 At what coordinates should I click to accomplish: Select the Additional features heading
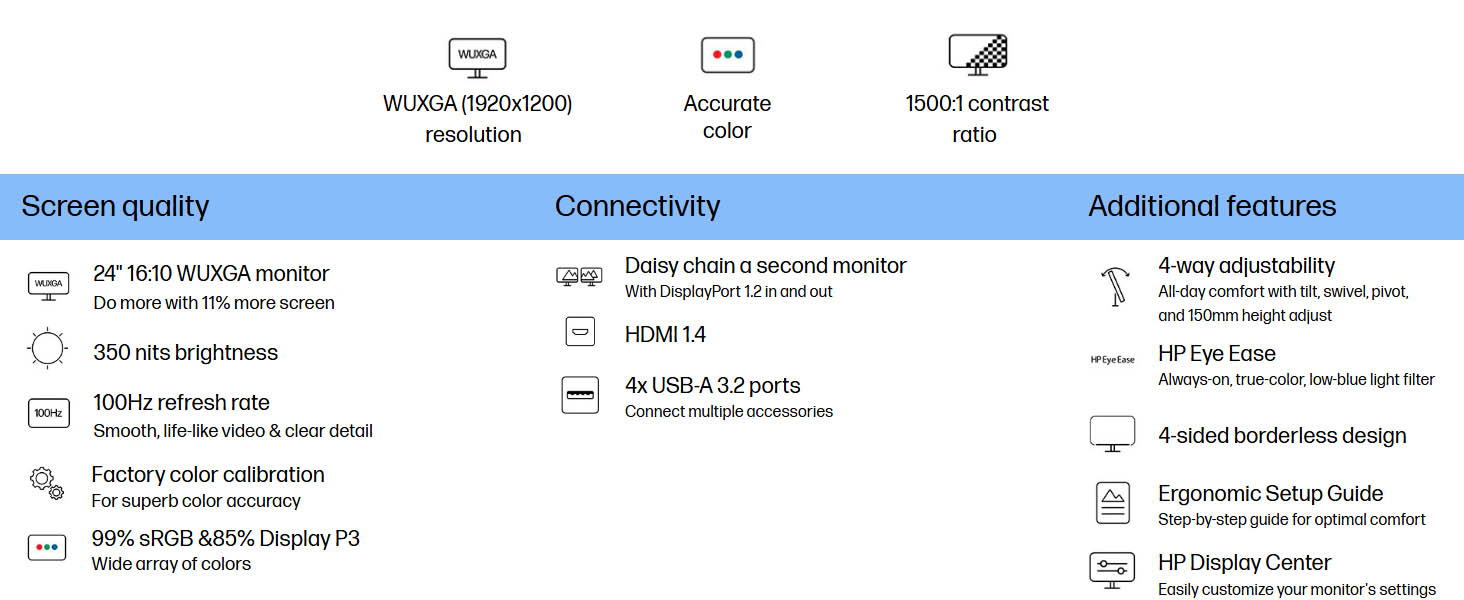[x=1212, y=206]
